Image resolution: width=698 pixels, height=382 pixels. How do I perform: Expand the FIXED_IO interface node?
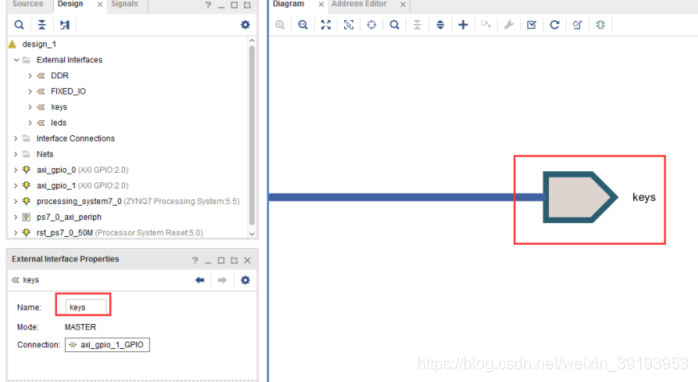(30, 91)
